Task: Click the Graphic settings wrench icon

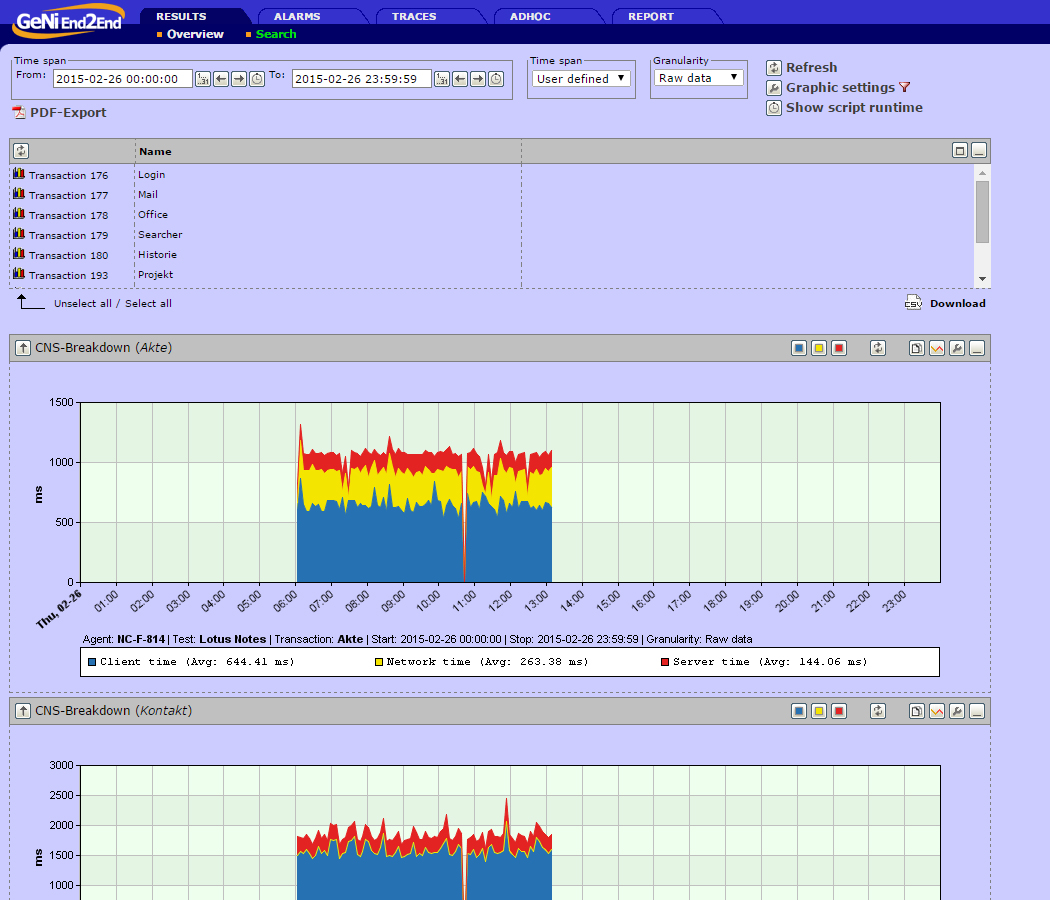Action: [773, 88]
